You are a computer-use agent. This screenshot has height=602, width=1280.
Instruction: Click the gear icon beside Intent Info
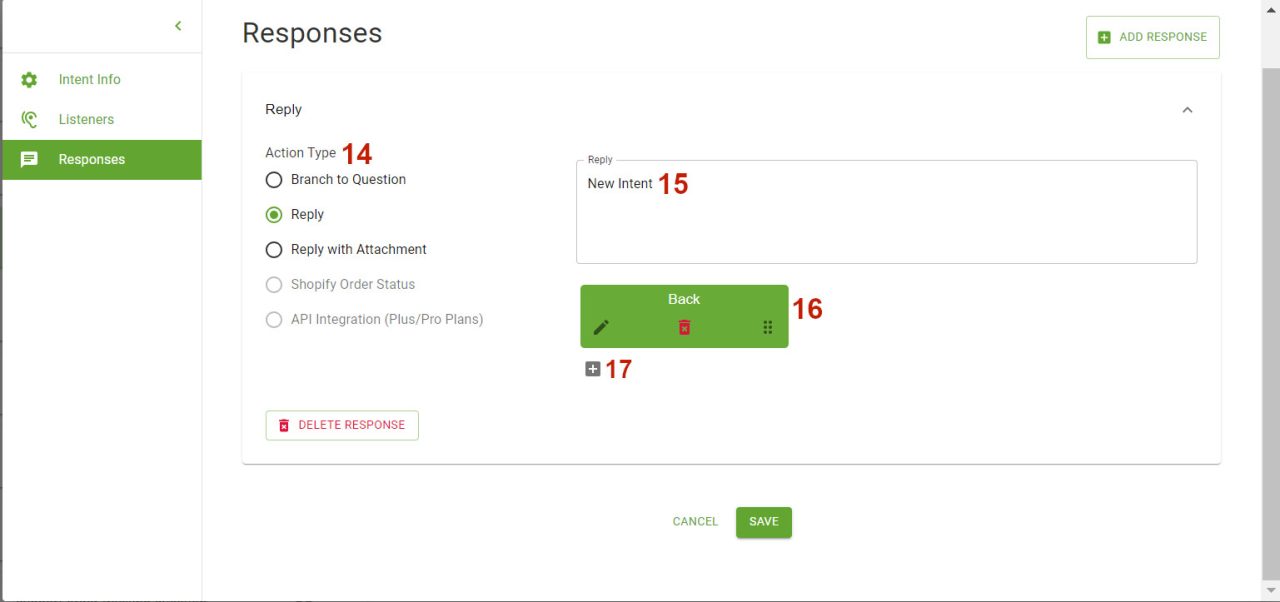pyautogui.click(x=29, y=79)
